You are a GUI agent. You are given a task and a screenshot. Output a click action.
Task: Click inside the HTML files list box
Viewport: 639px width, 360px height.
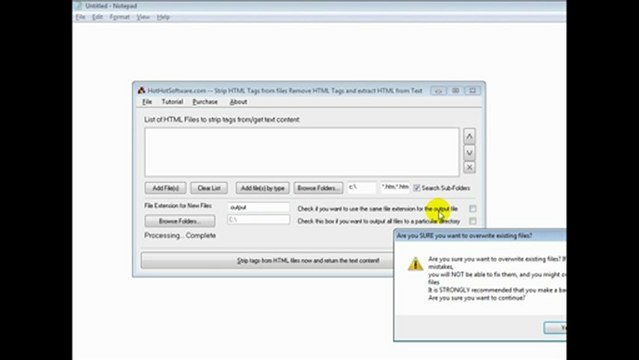pos(302,152)
